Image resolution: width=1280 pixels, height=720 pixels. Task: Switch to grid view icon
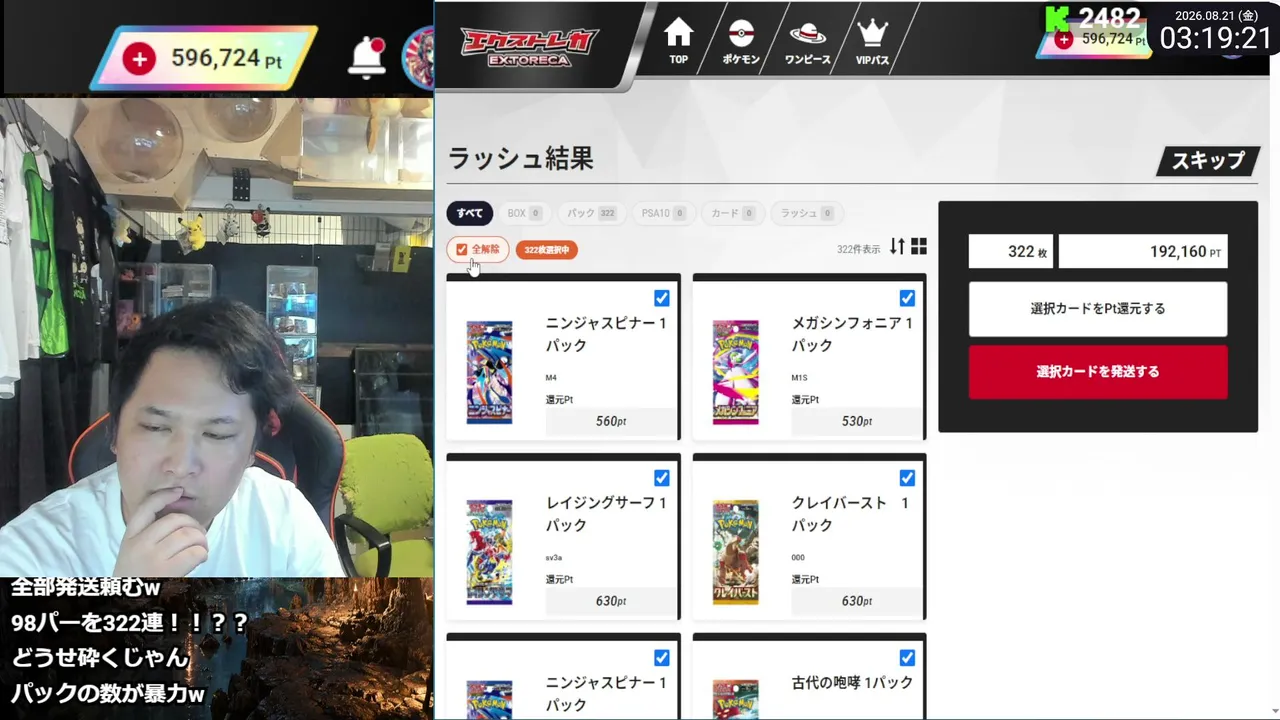click(x=919, y=247)
